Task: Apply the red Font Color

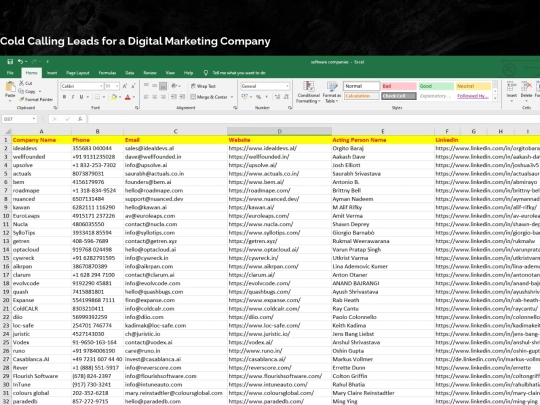Action: pyautogui.click(x=127, y=97)
